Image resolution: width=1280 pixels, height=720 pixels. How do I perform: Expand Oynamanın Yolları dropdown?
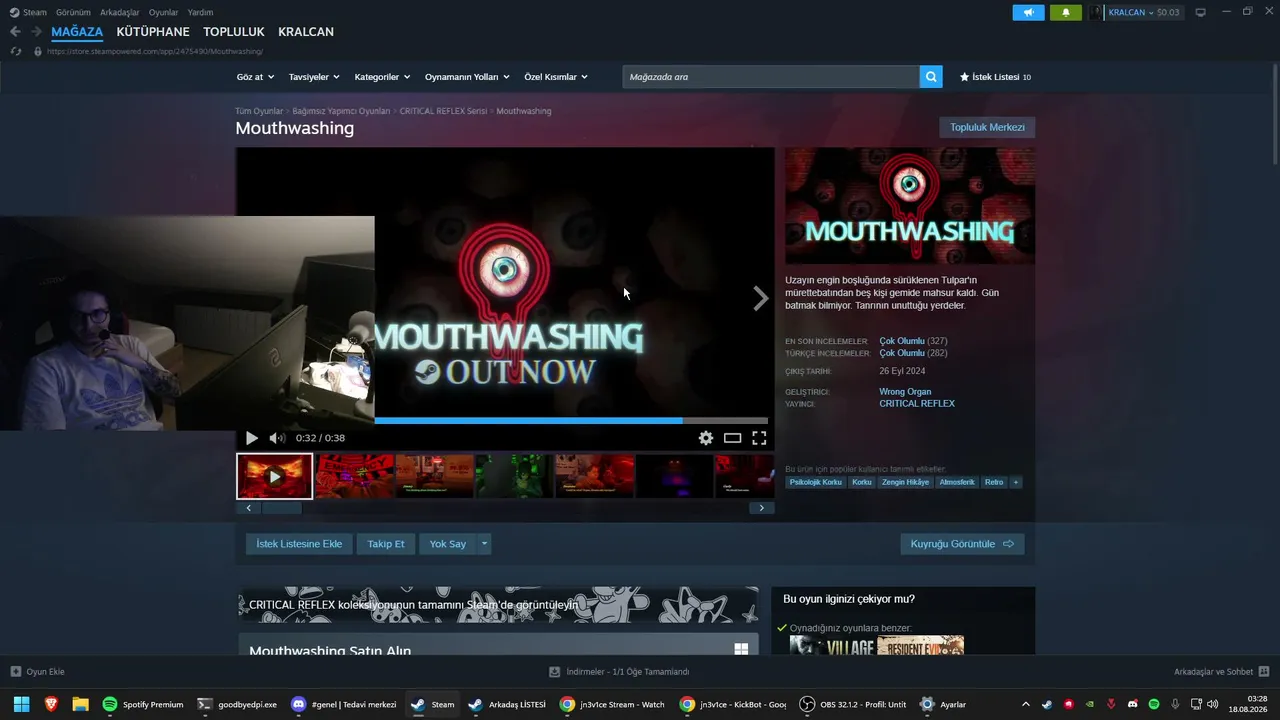[467, 77]
